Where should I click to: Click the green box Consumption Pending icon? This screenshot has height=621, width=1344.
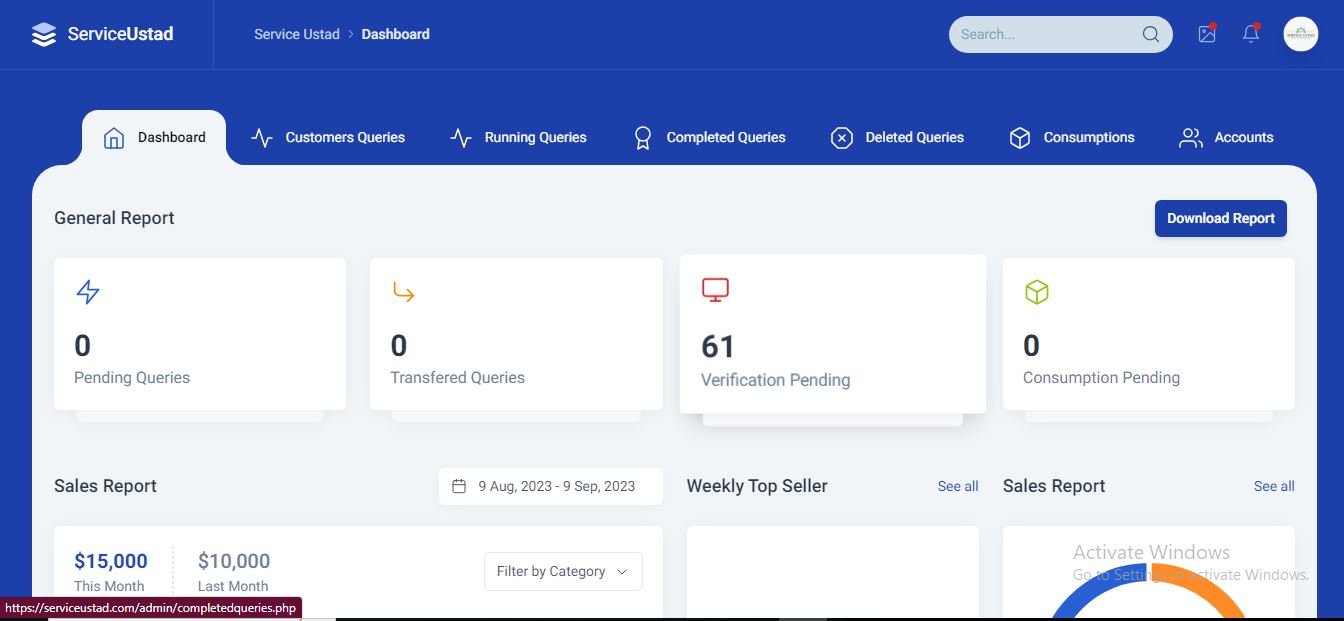point(1036,292)
